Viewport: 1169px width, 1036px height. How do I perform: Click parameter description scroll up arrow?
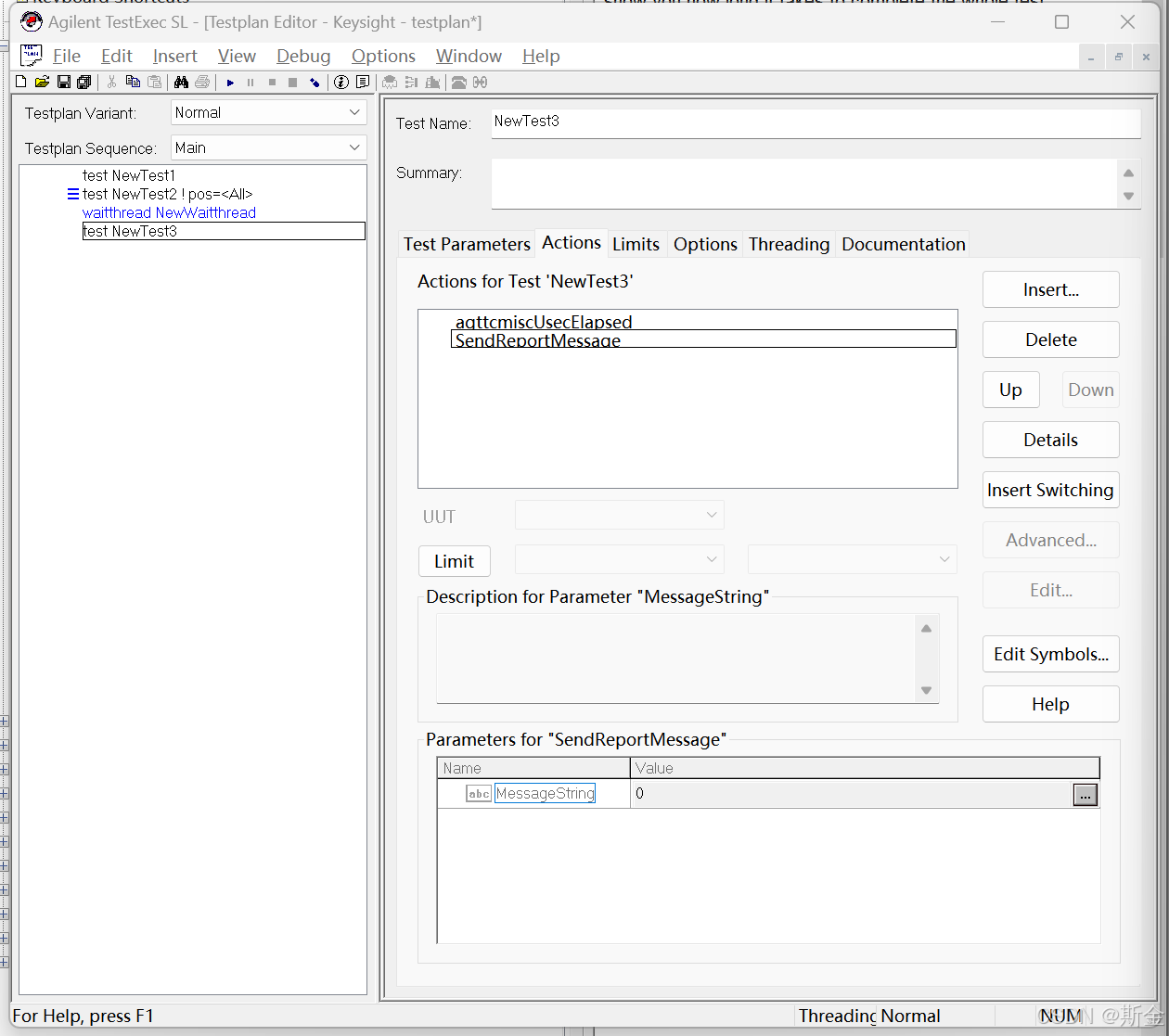pos(926,628)
